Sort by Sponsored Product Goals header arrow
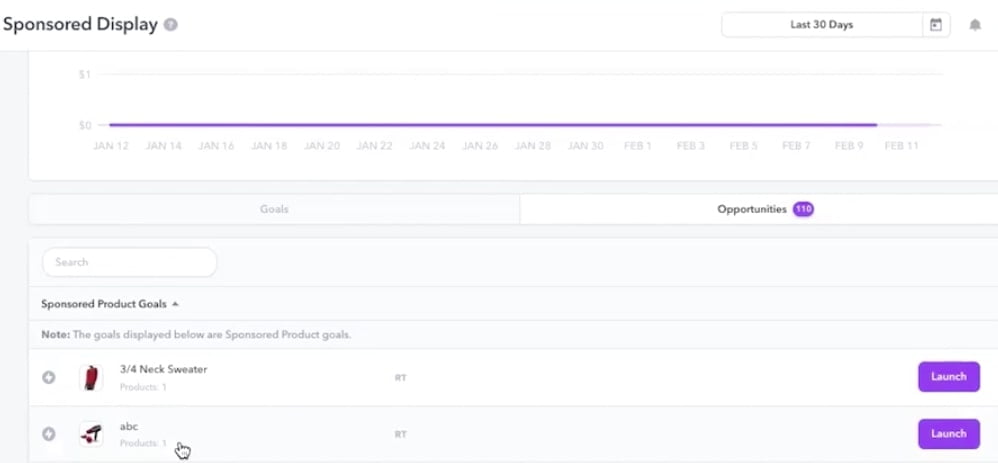This screenshot has height=463, width=998. [175, 304]
